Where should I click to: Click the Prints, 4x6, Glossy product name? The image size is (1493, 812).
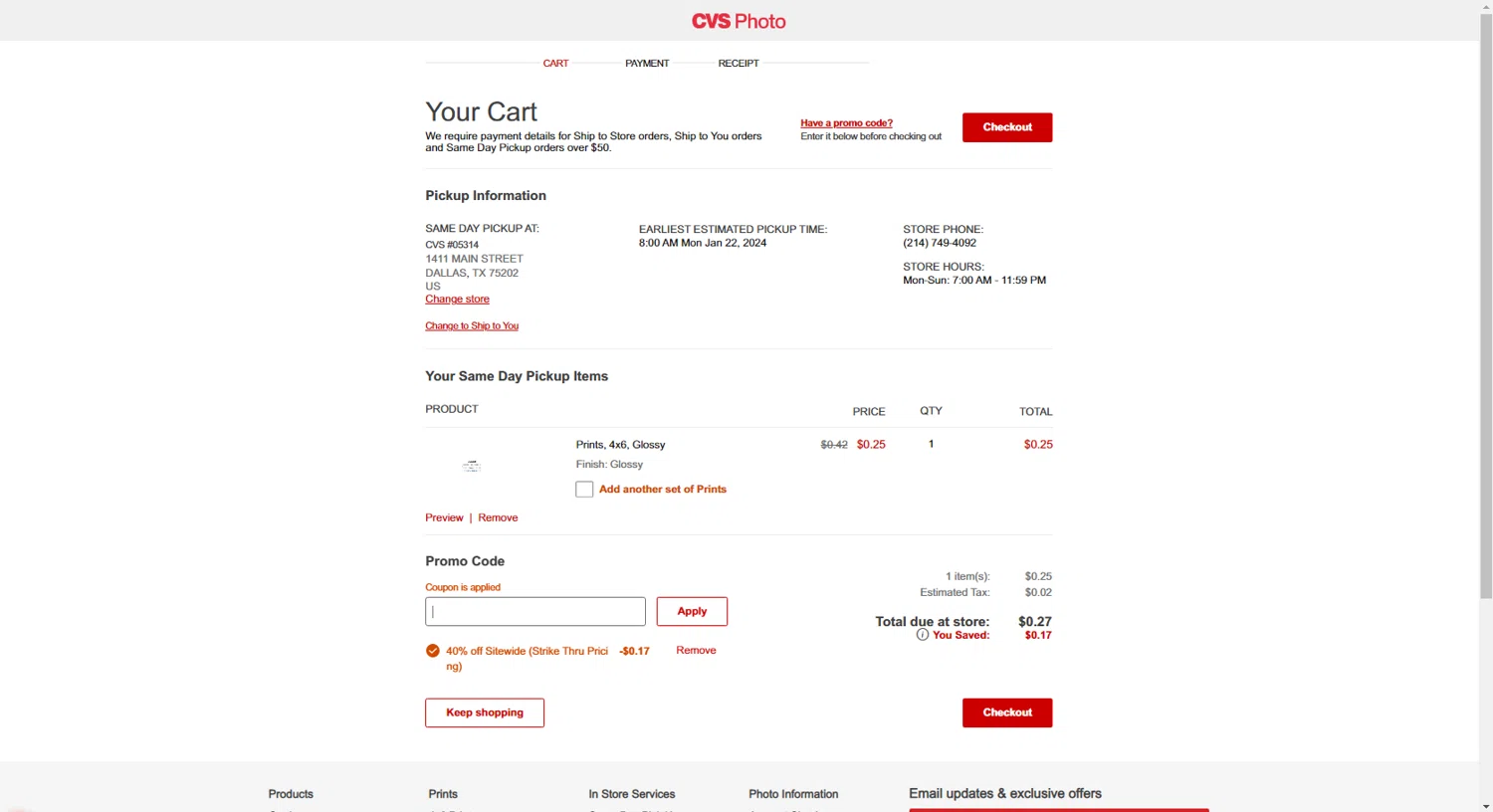coord(620,445)
